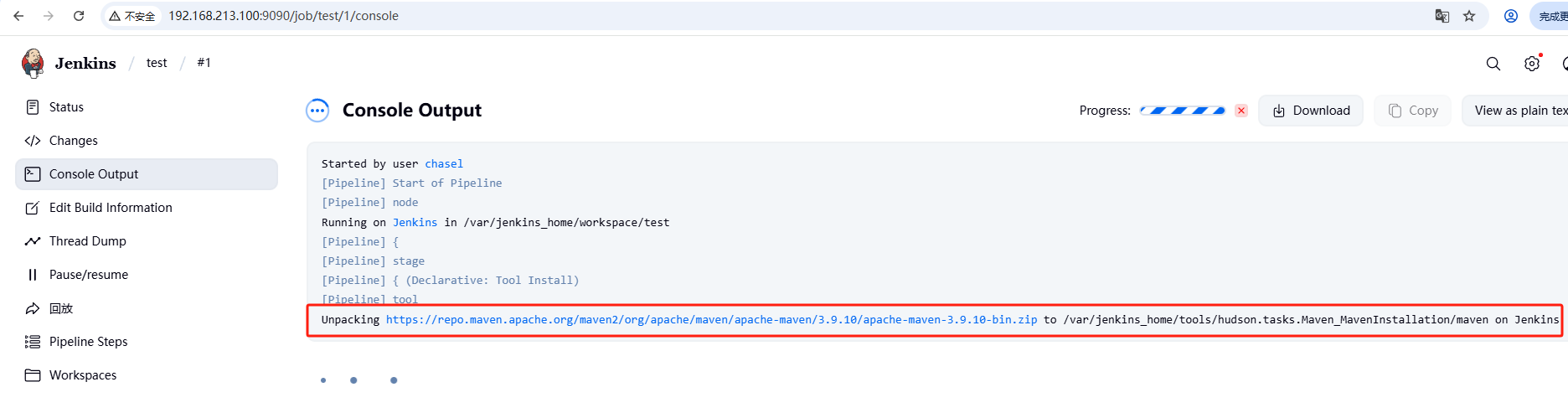Open user chasel link in console

444,164
